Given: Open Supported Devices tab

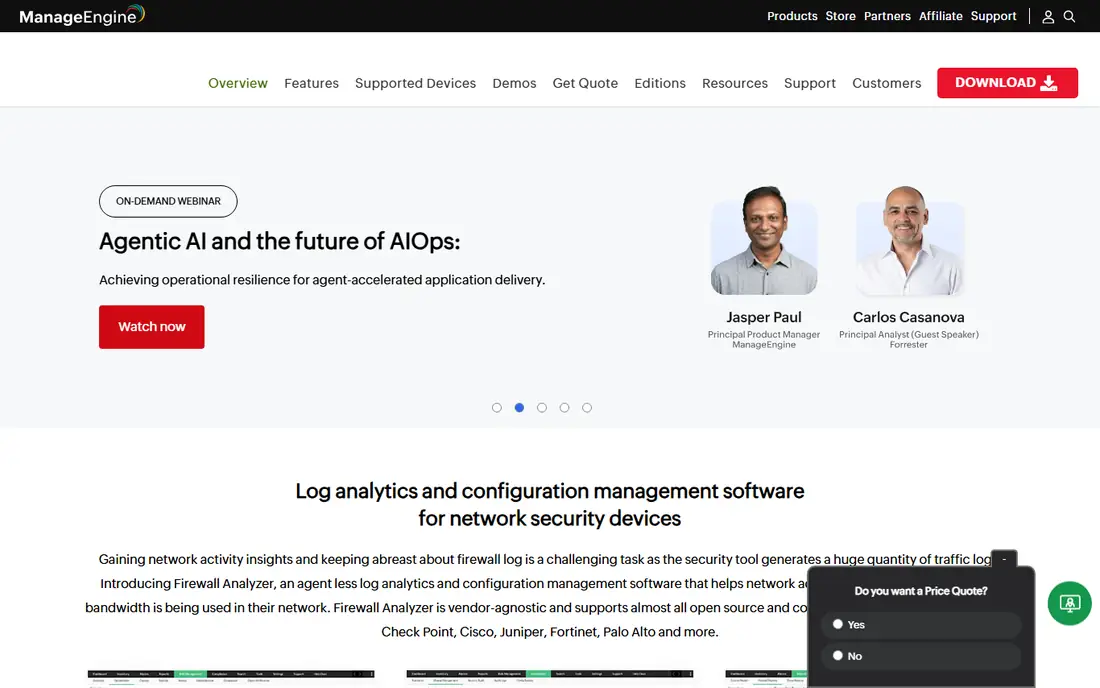Looking at the screenshot, I should (415, 83).
